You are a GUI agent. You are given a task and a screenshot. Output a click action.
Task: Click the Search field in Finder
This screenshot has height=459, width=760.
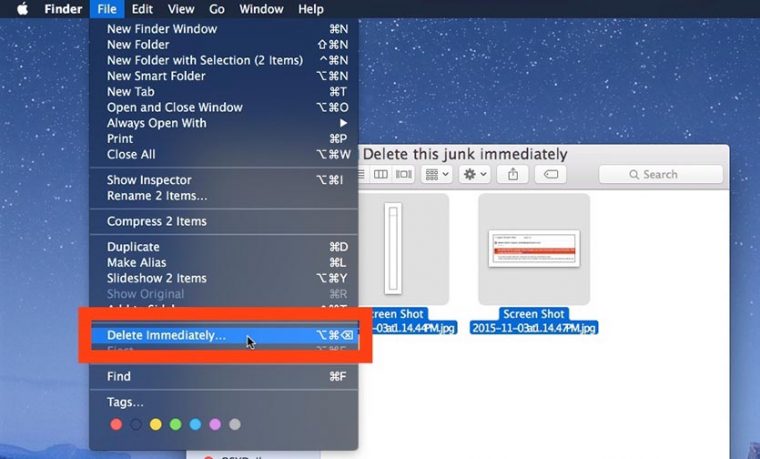661,174
